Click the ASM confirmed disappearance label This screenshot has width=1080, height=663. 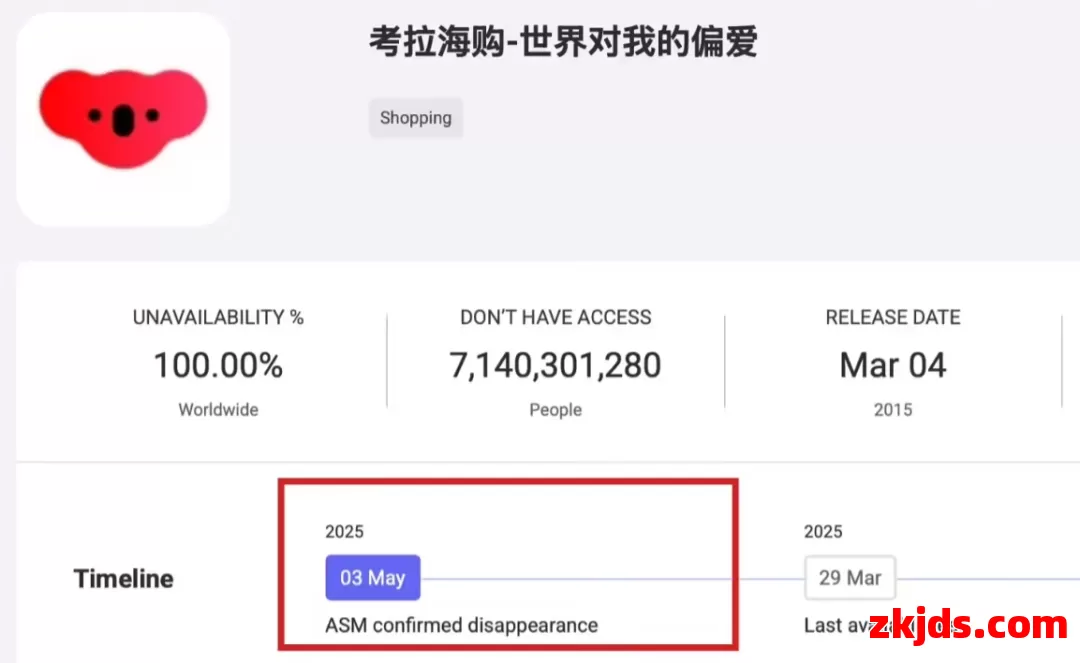[x=461, y=625]
